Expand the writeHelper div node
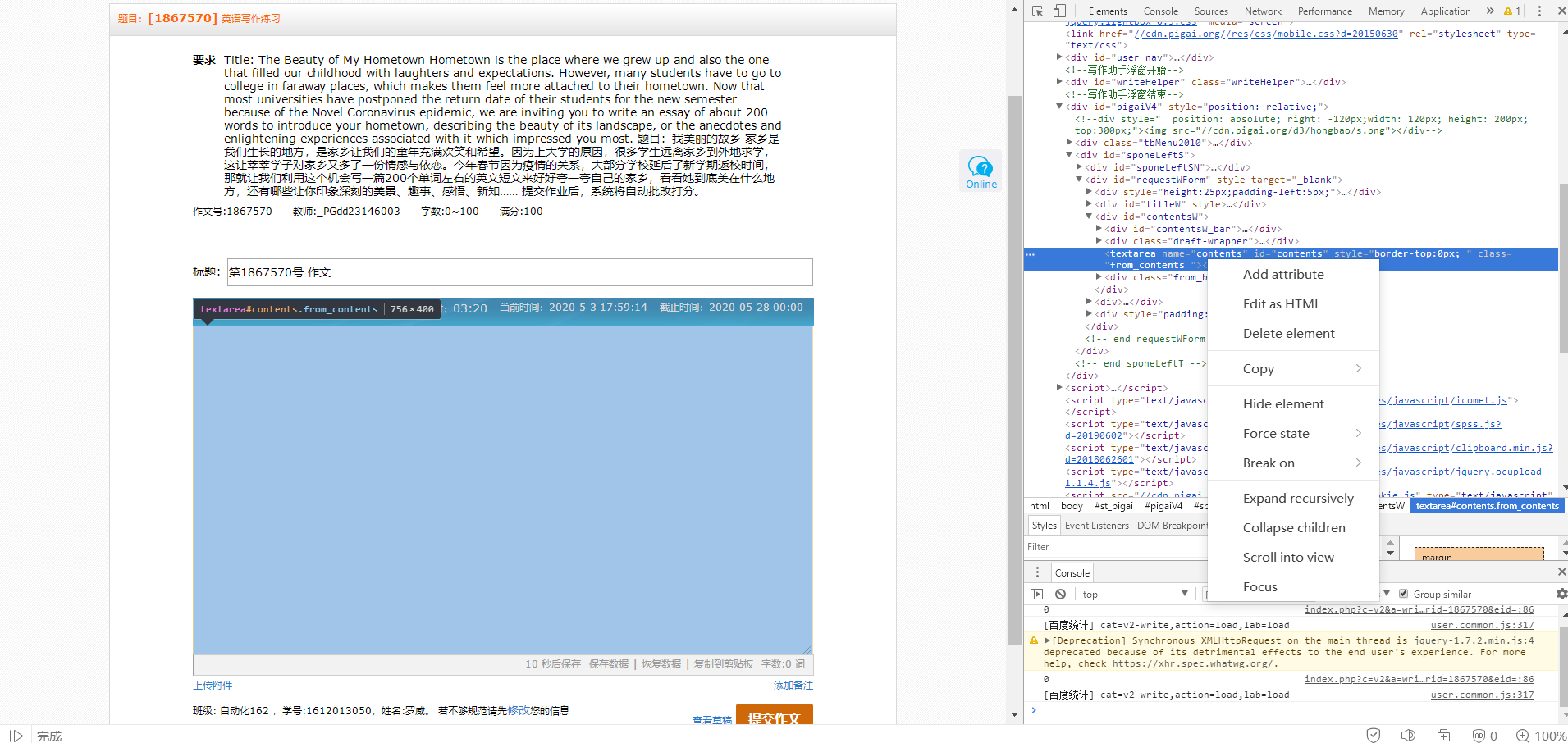The image size is (1568, 743). pos(1059,82)
